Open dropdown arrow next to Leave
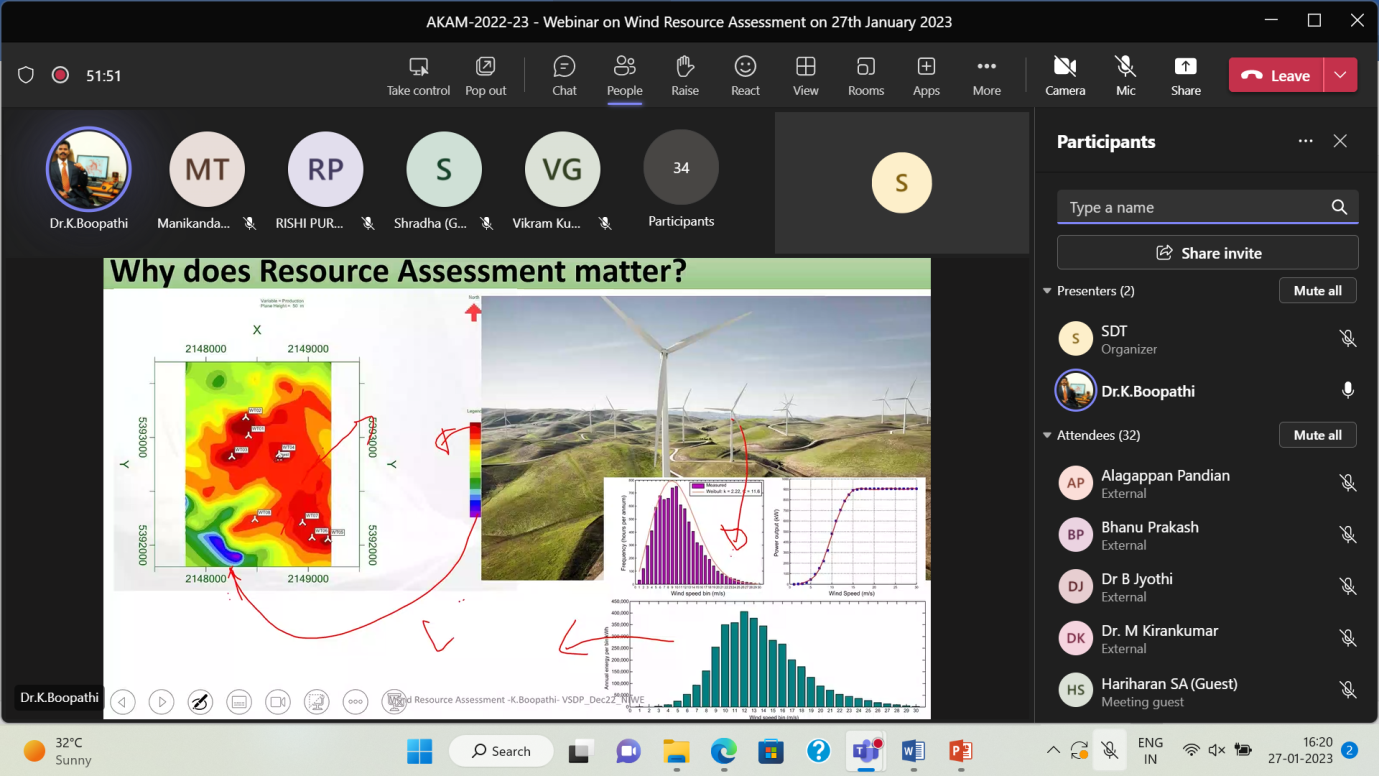 point(1340,75)
